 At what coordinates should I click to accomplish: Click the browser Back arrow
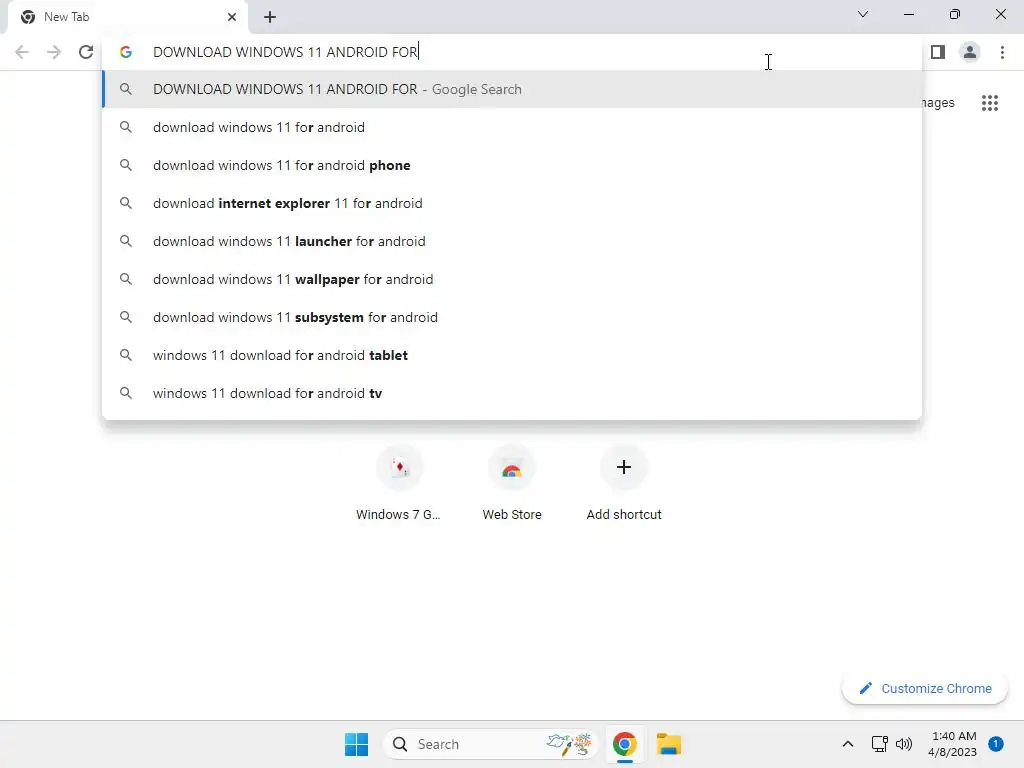click(22, 52)
